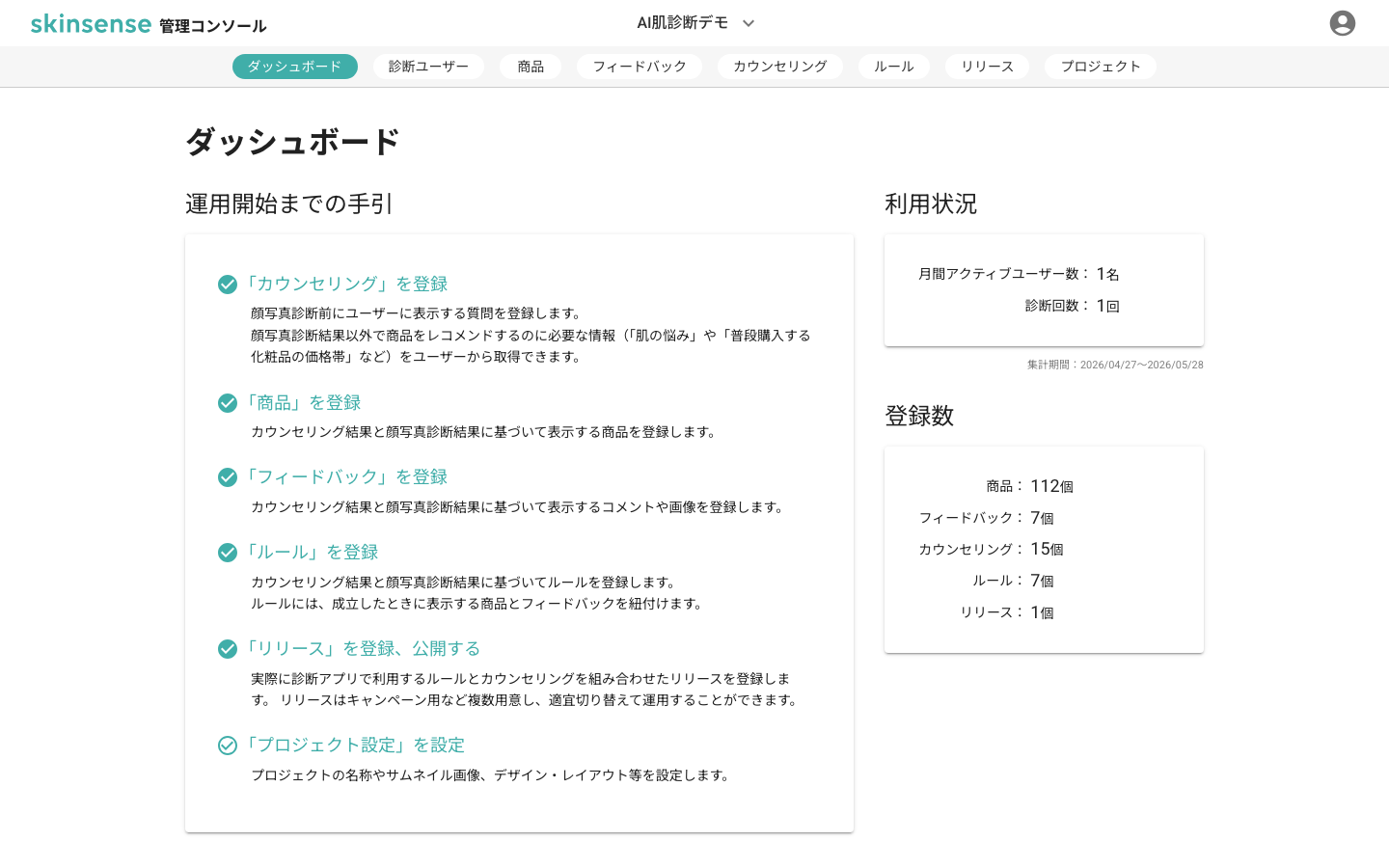Screen dimensions: 1389x868
Task: Click the 運用開始までの手引 heading
Action: pos(289,203)
